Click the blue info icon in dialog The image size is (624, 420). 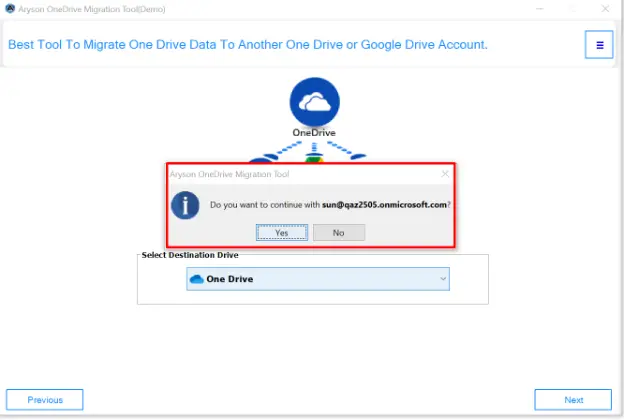[x=185, y=205]
